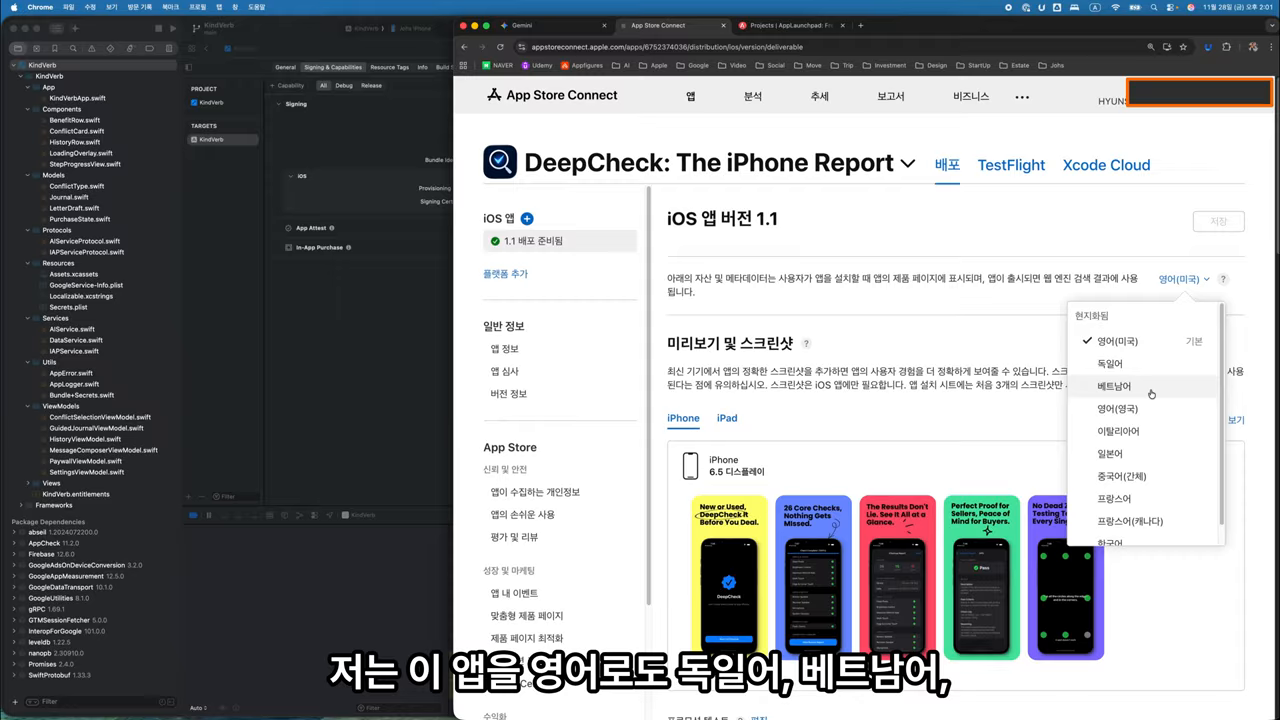Collapse the Signing section in Xcode
This screenshot has height=720, width=1280.
(x=280, y=104)
